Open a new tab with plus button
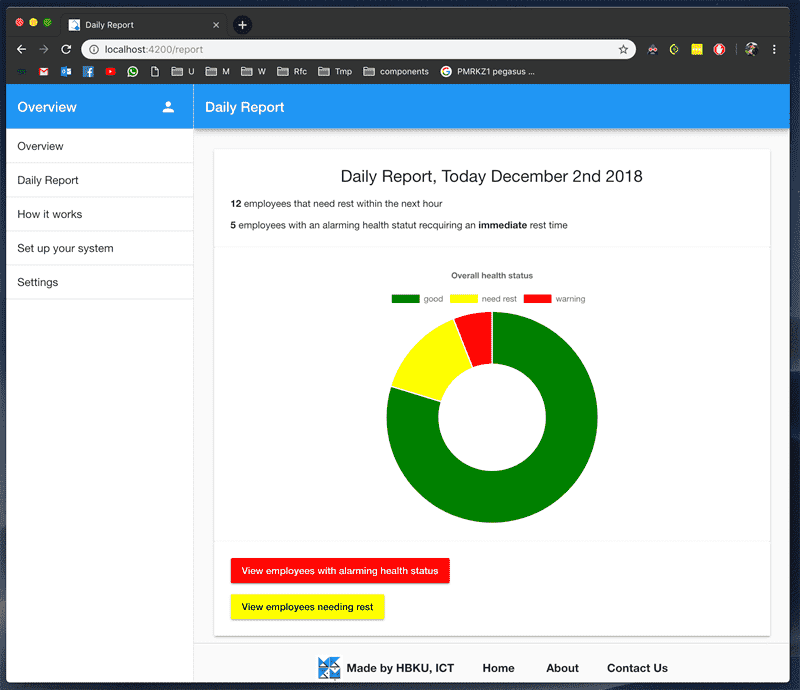Image resolution: width=800 pixels, height=690 pixels. point(242,24)
